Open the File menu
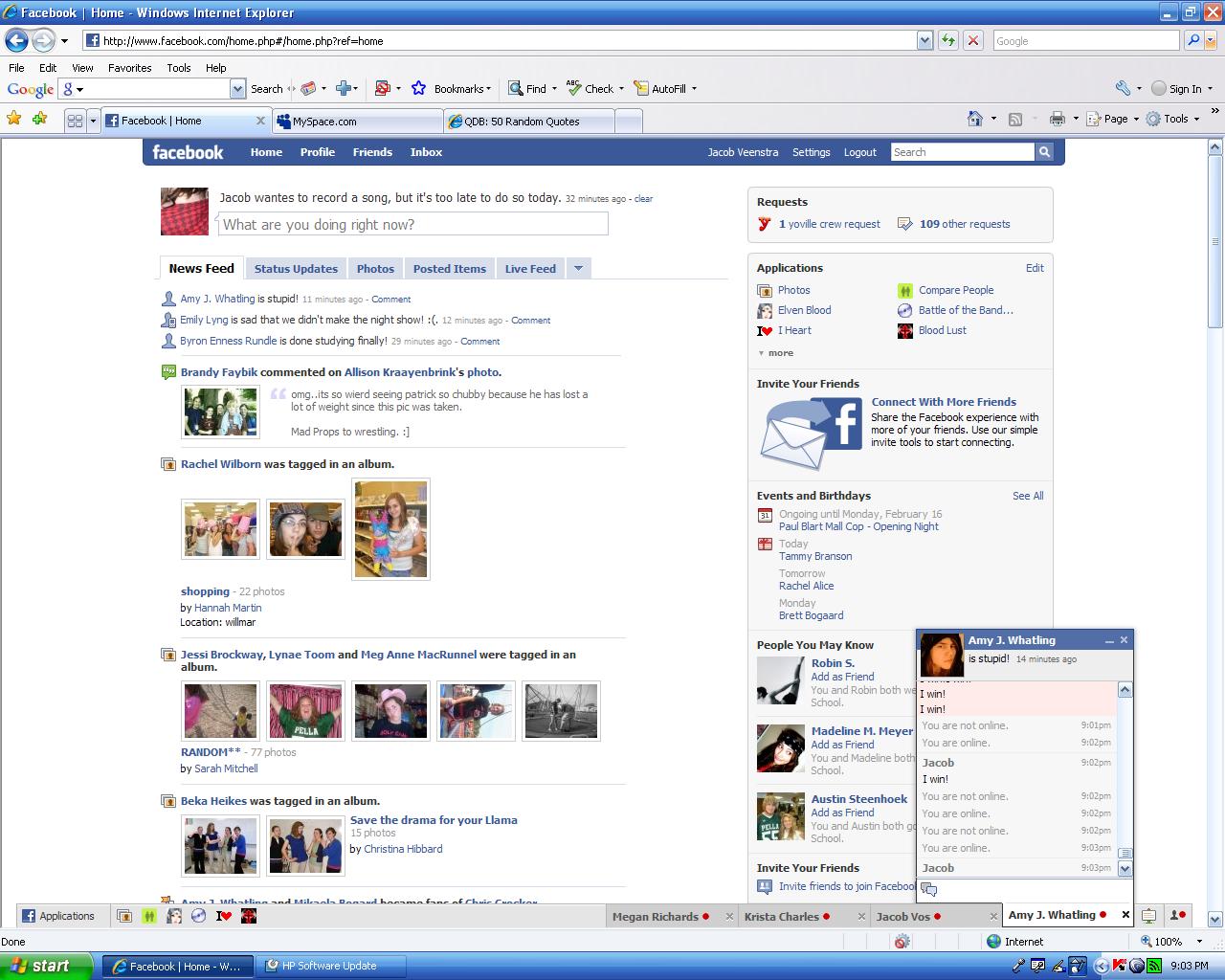This screenshot has width=1225, height=980. pyautogui.click(x=16, y=68)
